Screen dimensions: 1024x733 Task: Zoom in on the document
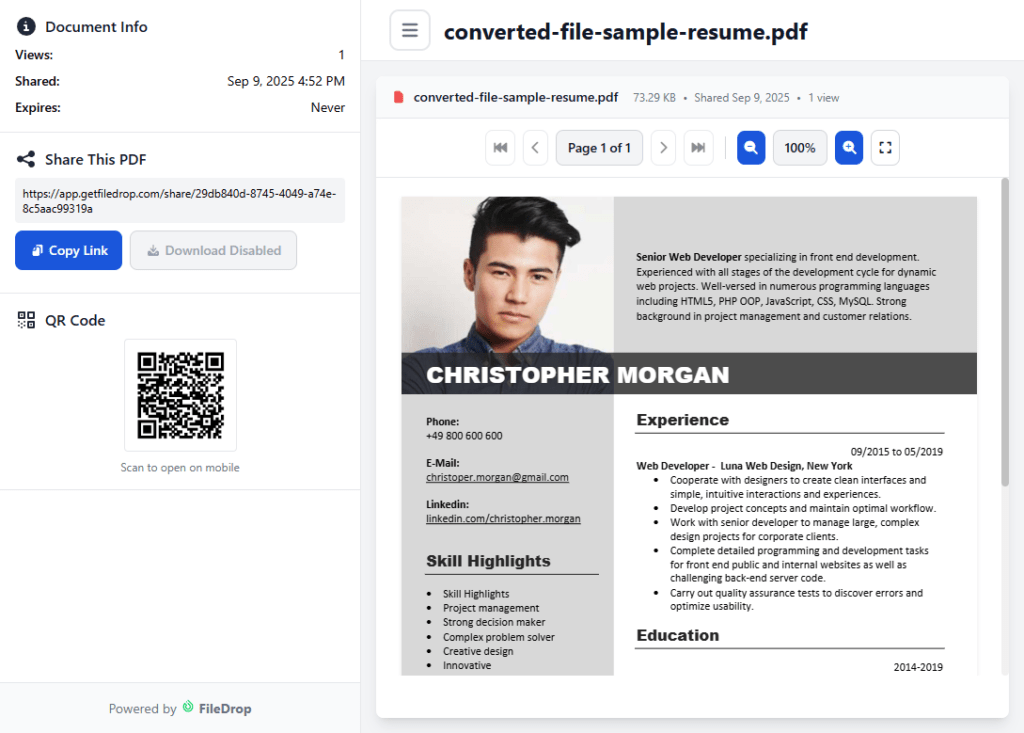(849, 148)
